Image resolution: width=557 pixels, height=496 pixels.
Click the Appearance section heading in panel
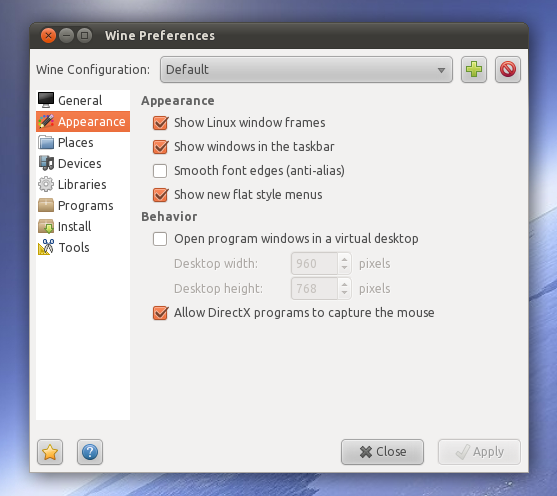click(x=178, y=101)
